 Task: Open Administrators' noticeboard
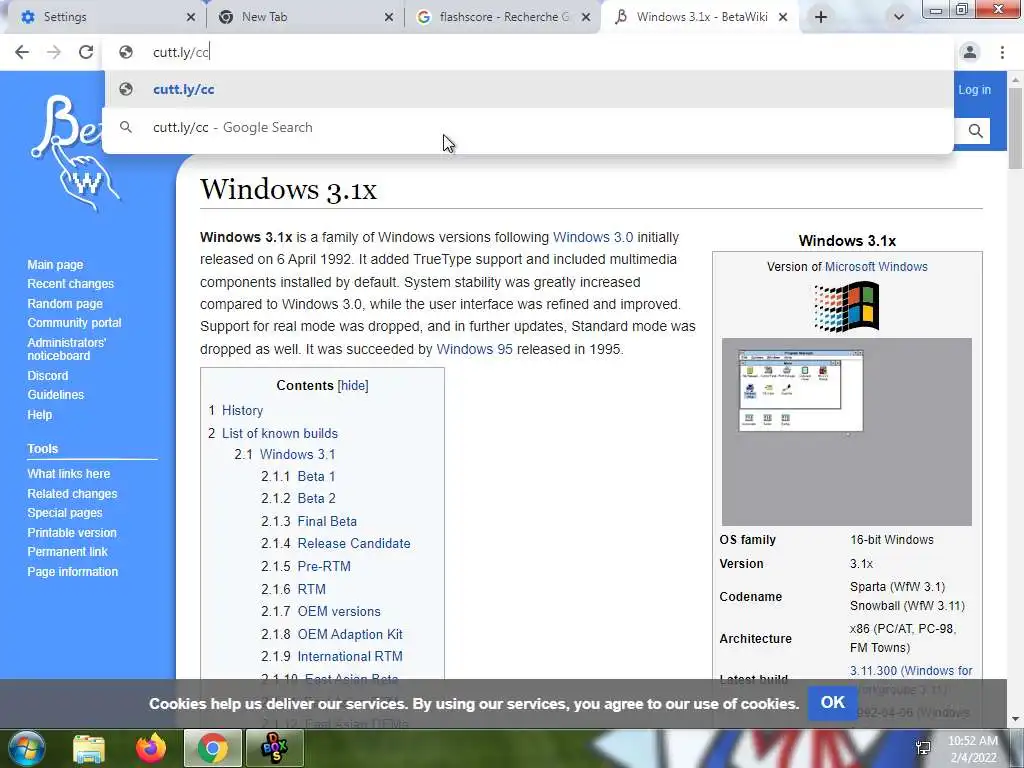tap(66, 349)
